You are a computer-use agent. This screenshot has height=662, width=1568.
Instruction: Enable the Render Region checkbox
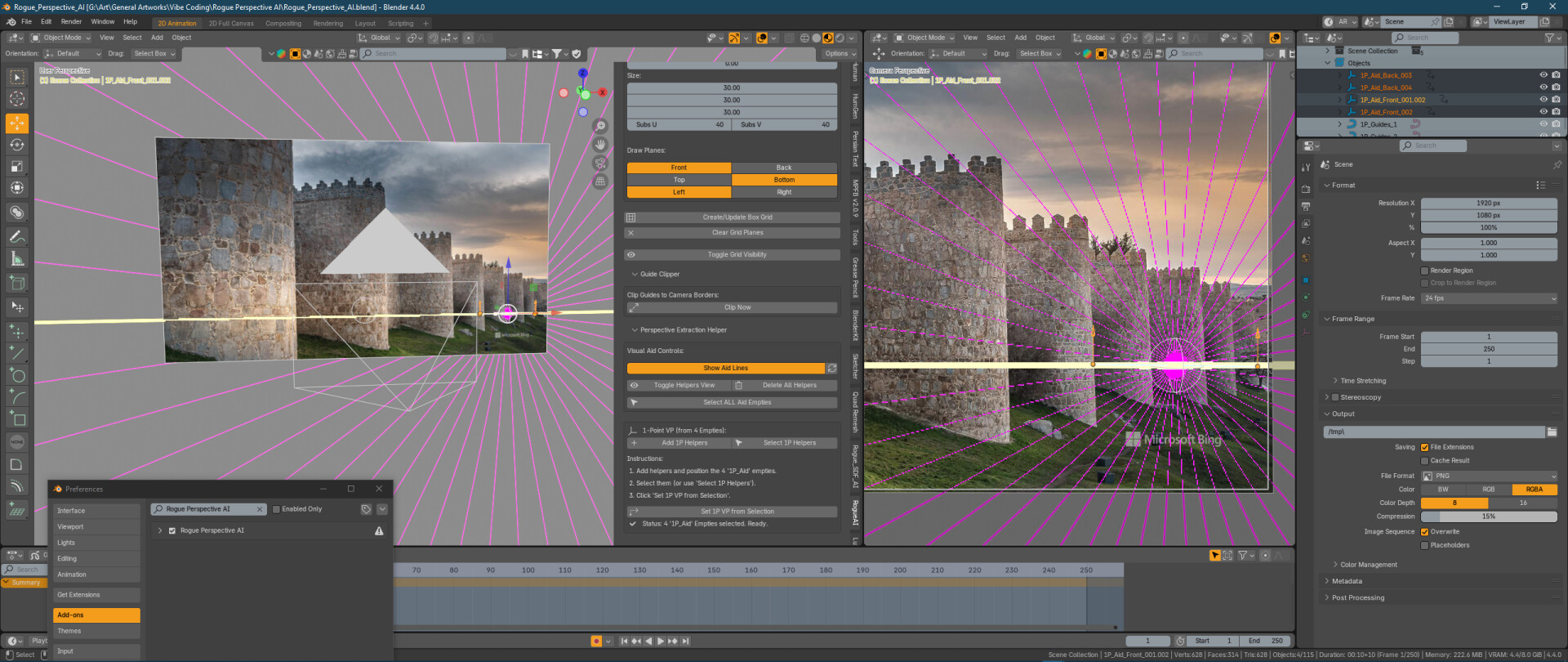[x=1425, y=271]
